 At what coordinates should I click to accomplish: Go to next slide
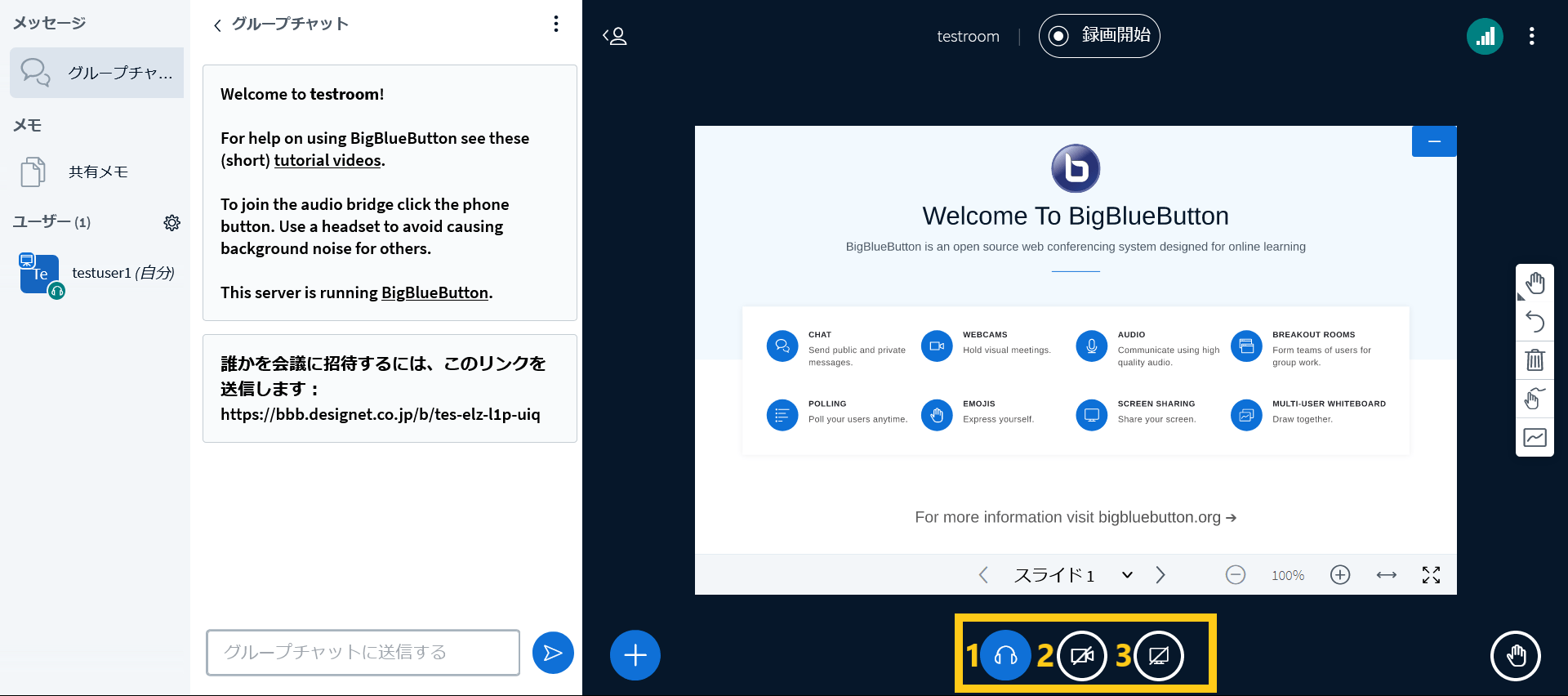click(x=1160, y=575)
